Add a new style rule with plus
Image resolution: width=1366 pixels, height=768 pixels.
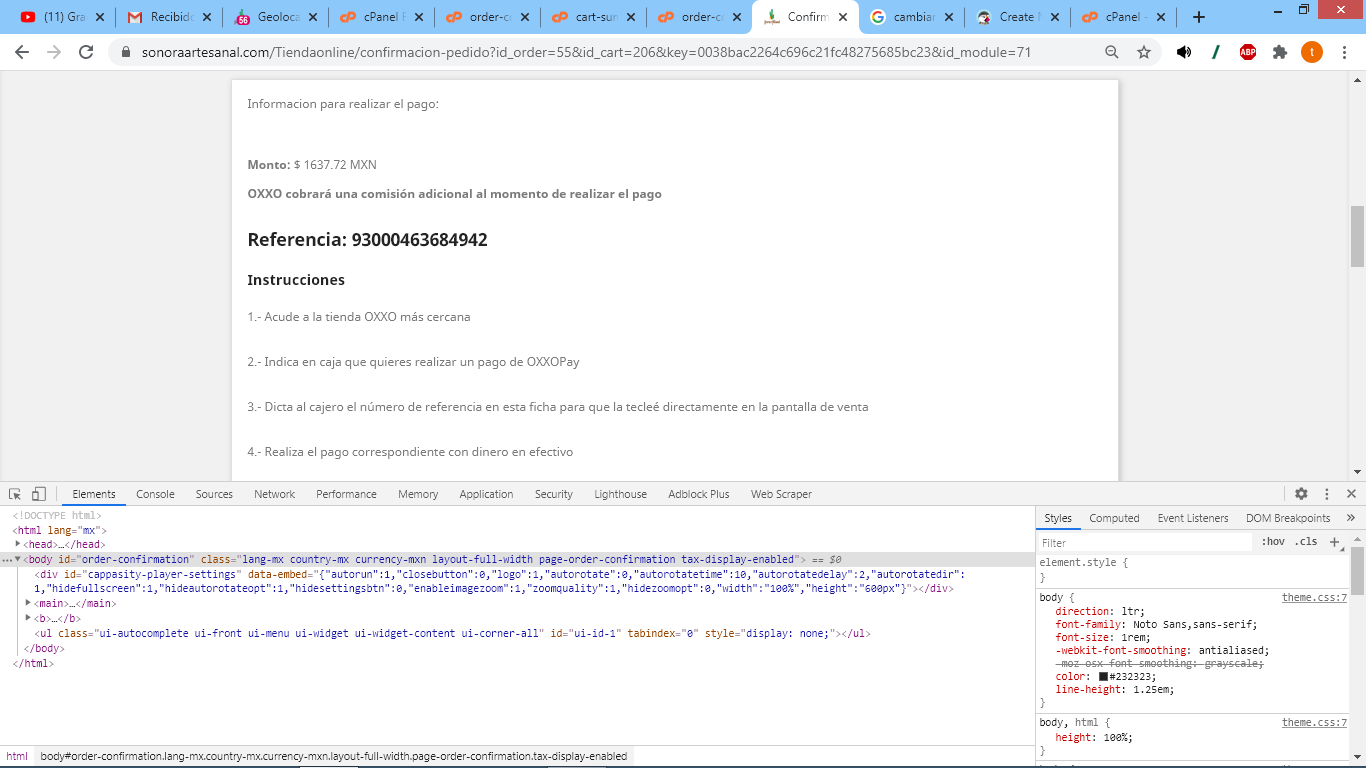[x=1334, y=542]
